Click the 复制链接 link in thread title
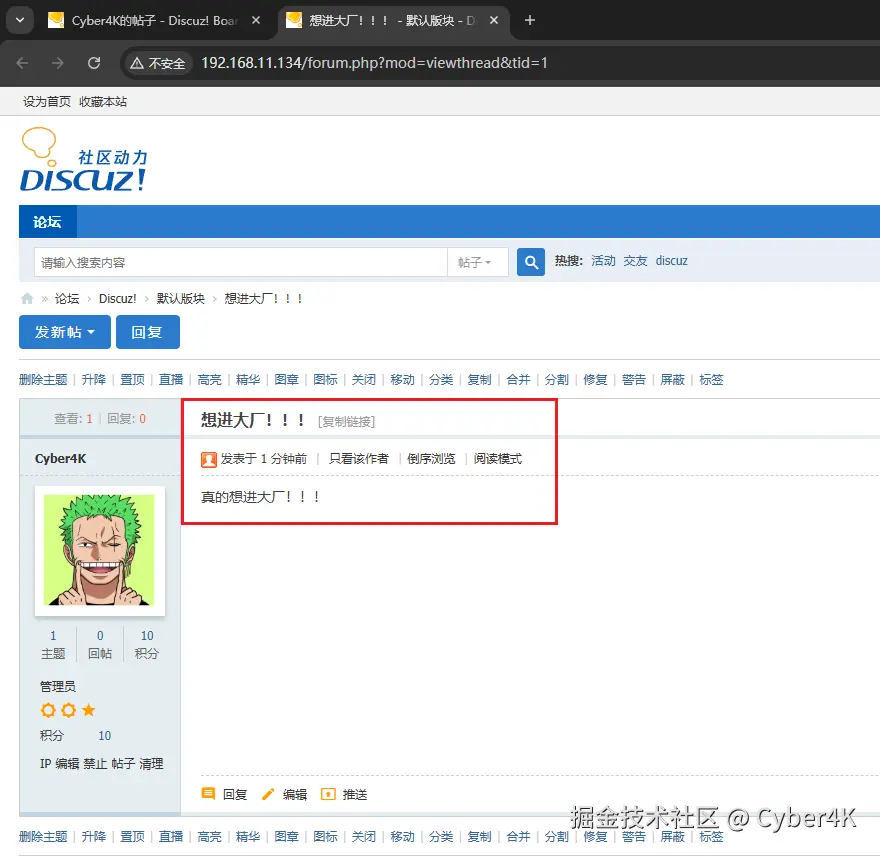880x856 pixels. pyautogui.click(x=347, y=420)
